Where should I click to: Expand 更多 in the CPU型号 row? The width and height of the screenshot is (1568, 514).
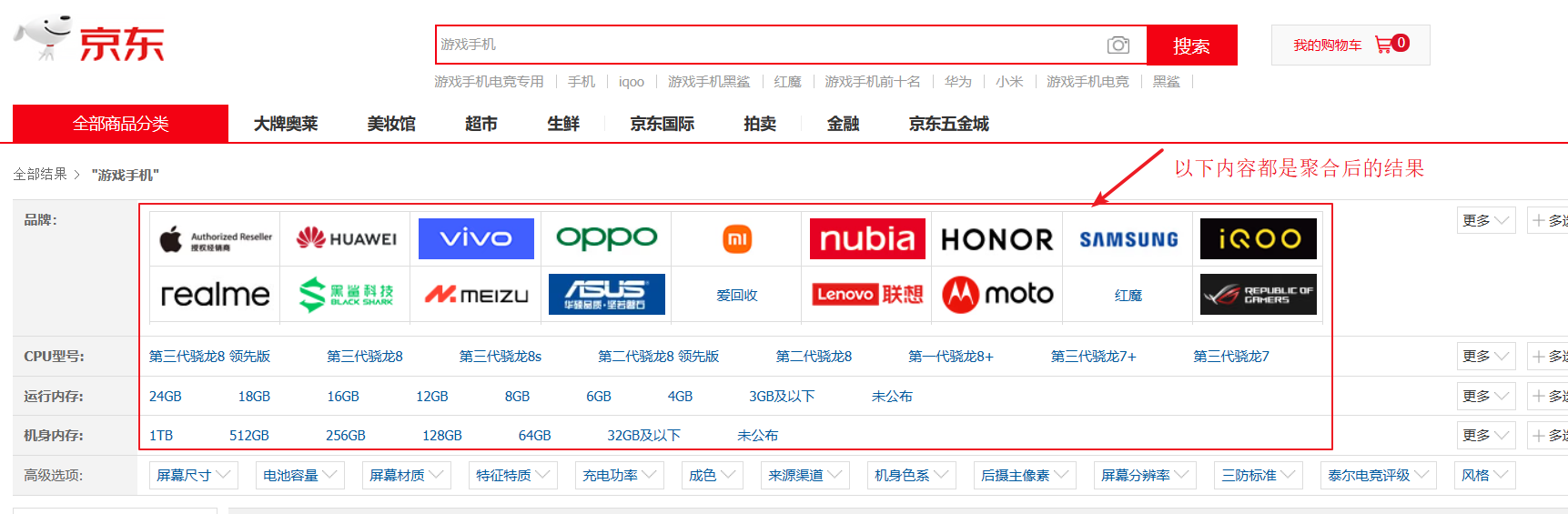pyautogui.click(x=1486, y=357)
